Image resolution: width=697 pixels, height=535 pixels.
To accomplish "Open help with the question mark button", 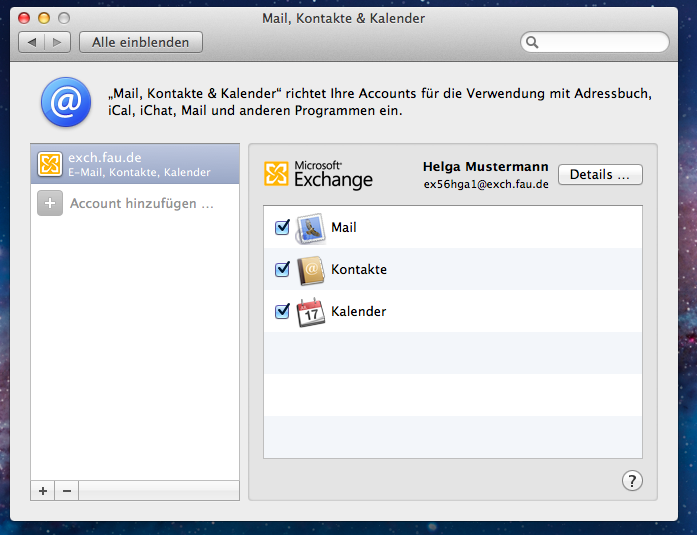I will 632,481.
